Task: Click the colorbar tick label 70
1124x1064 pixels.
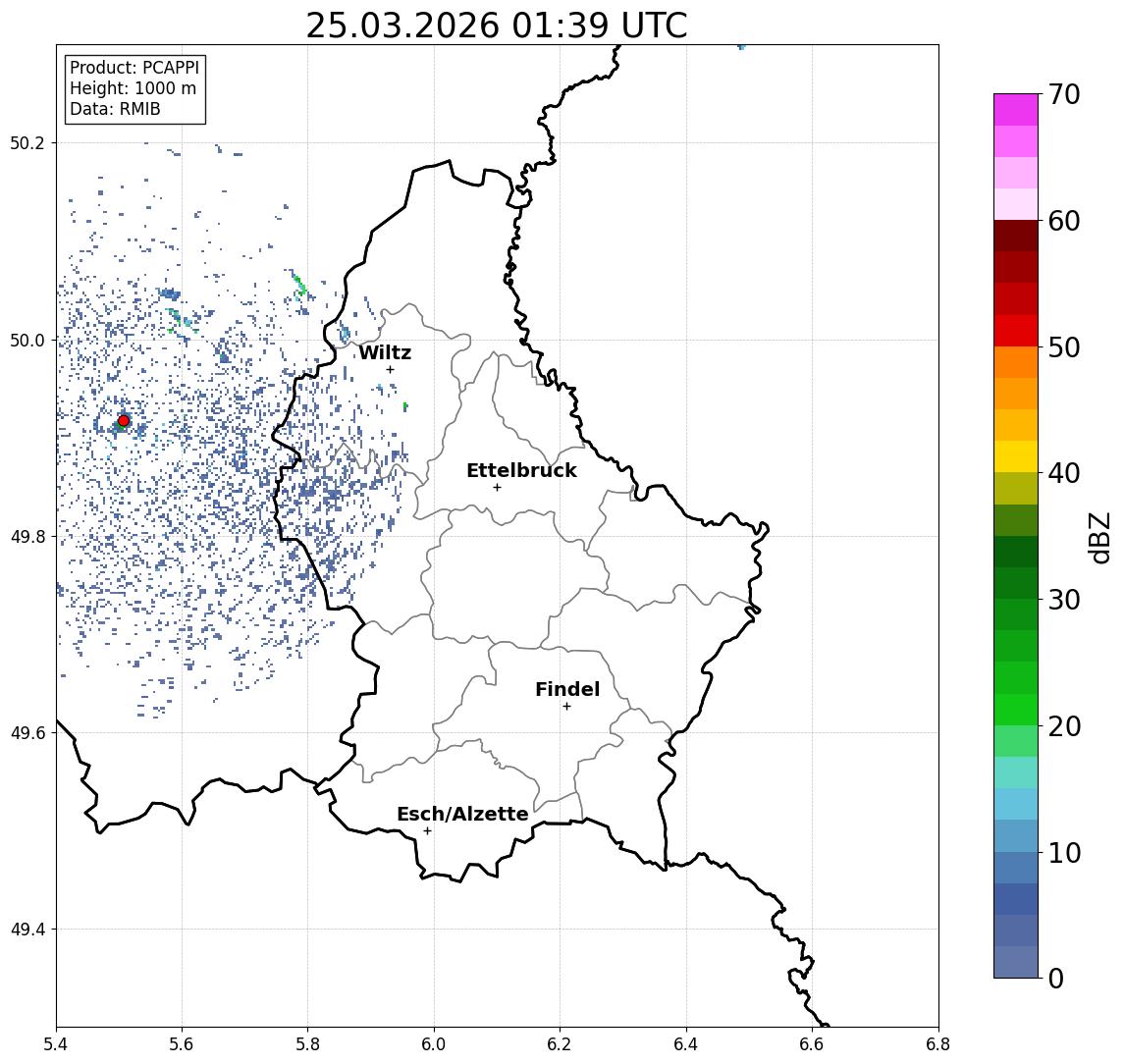Action: [1064, 94]
